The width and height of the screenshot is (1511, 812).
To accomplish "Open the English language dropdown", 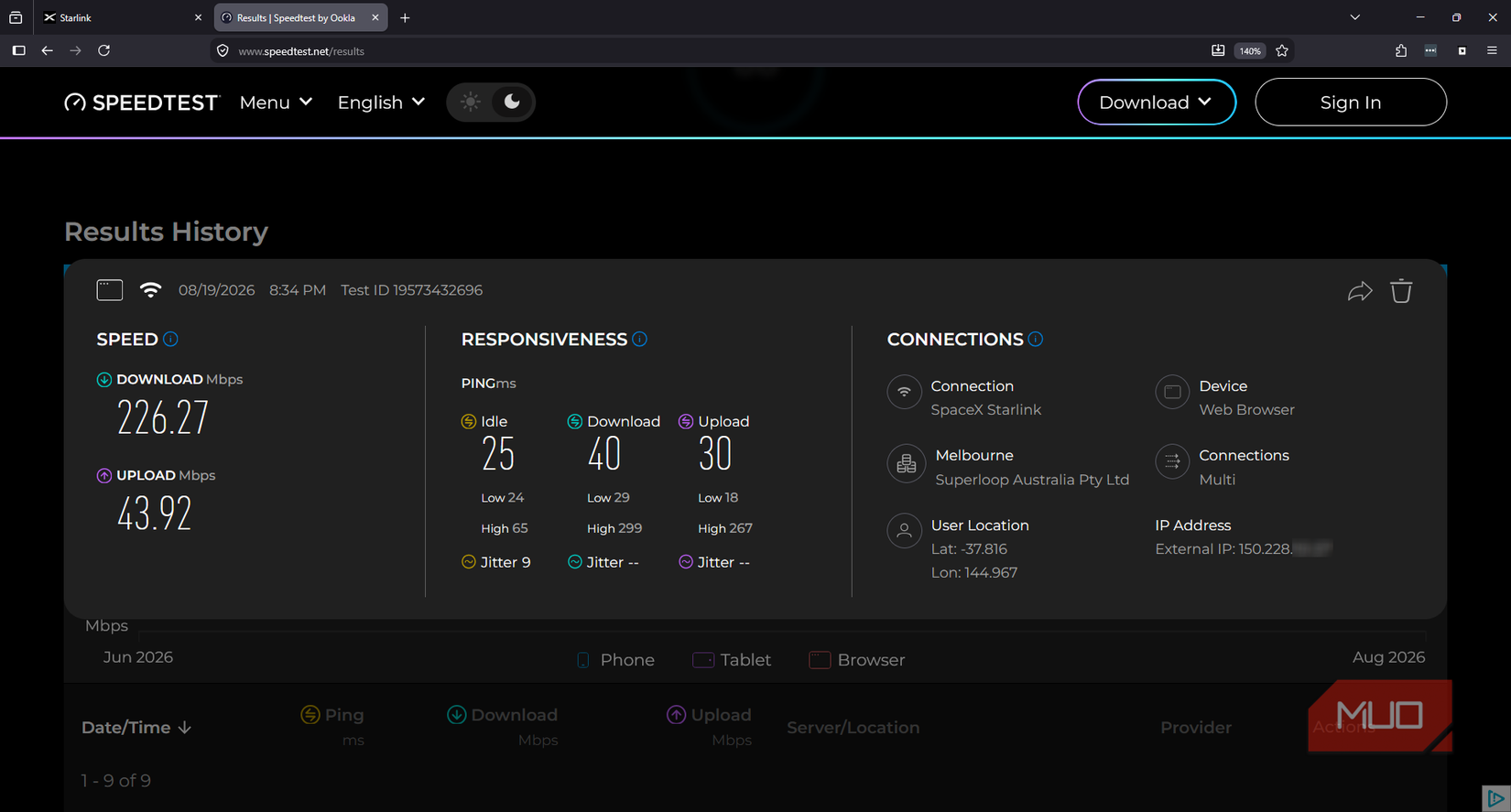I will pyautogui.click(x=381, y=103).
